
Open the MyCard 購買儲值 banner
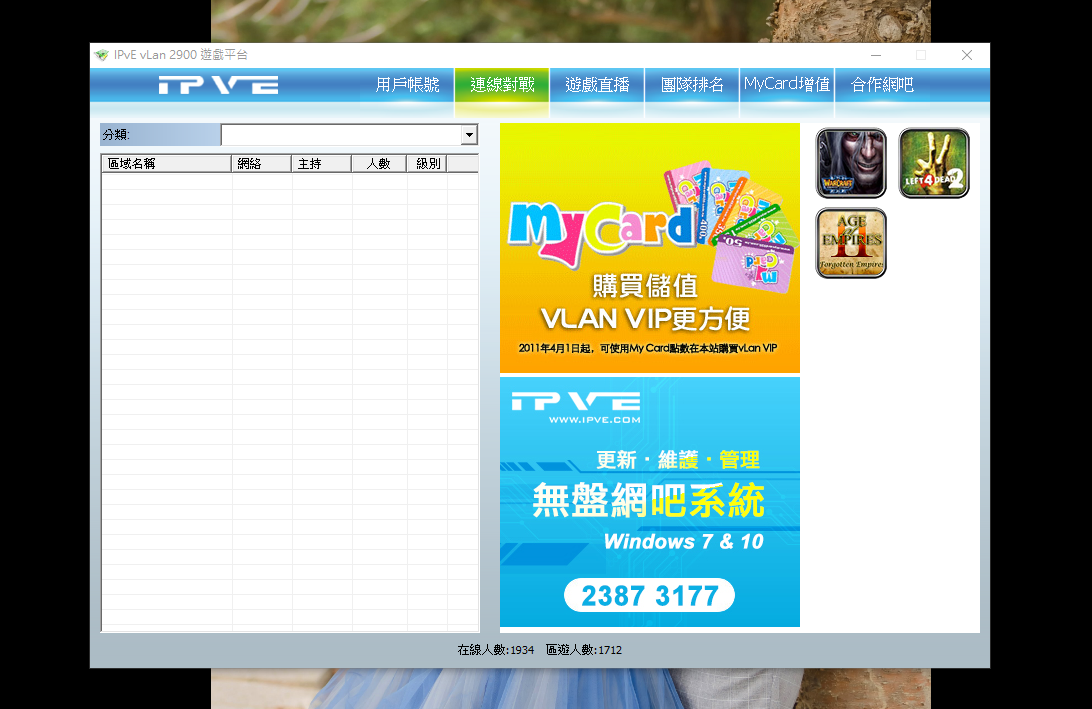click(650, 248)
